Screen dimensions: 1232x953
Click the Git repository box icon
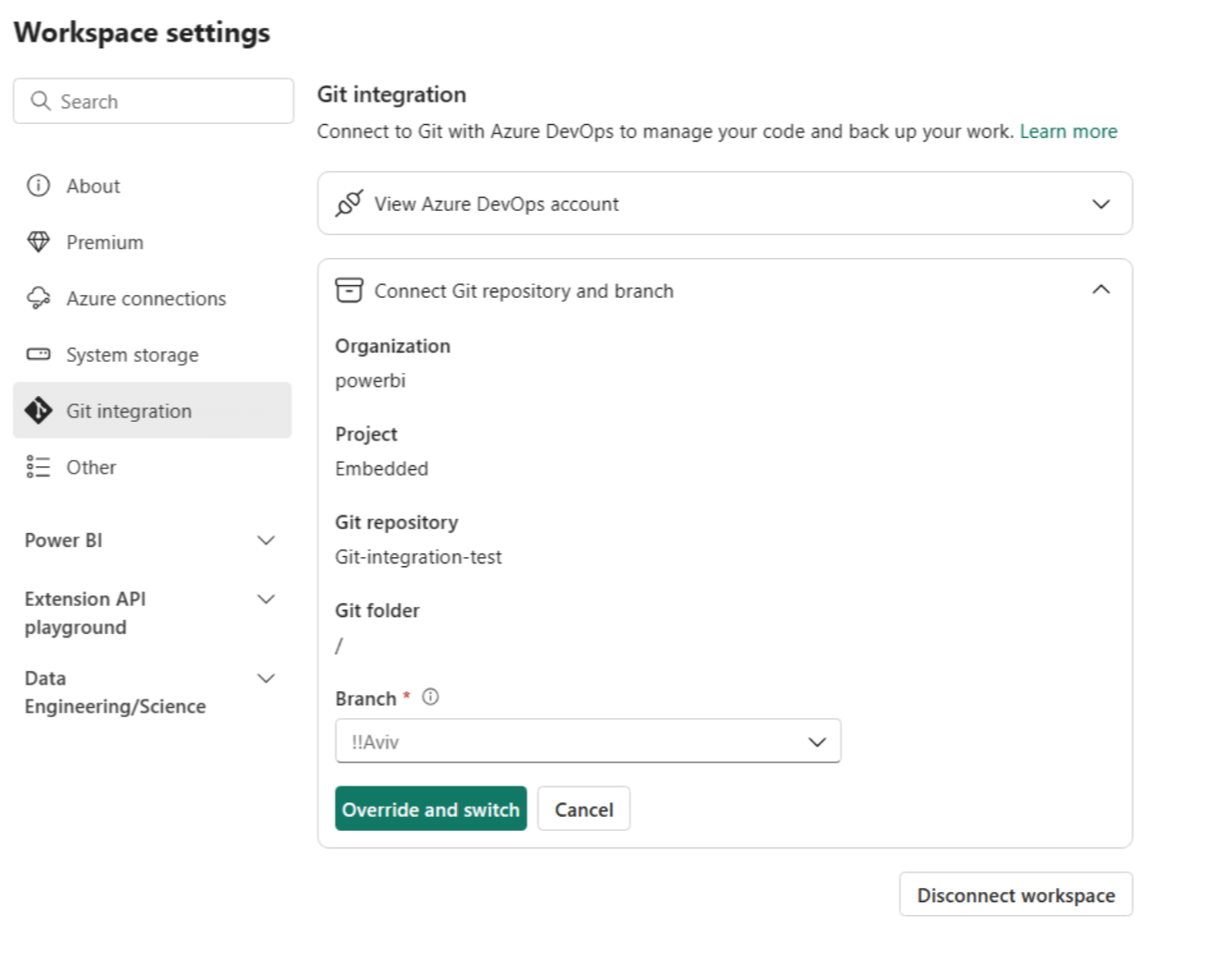pos(348,290)
